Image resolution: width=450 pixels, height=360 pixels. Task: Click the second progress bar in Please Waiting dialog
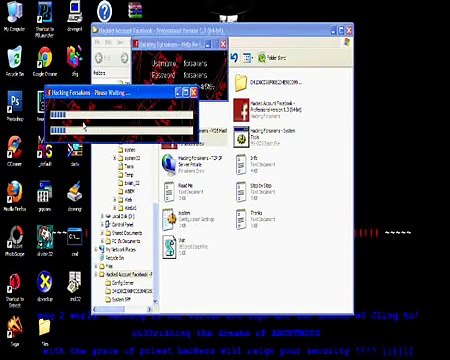122,130
